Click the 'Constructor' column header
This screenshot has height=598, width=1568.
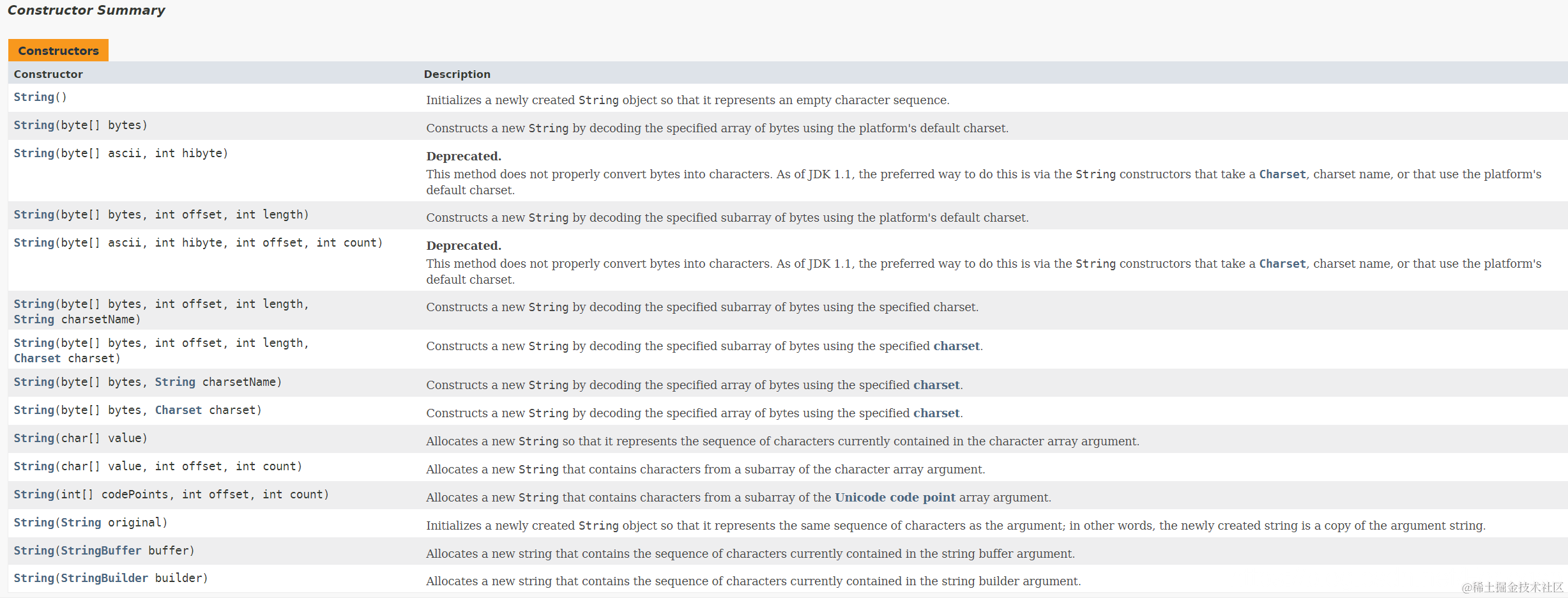[49, 74]
